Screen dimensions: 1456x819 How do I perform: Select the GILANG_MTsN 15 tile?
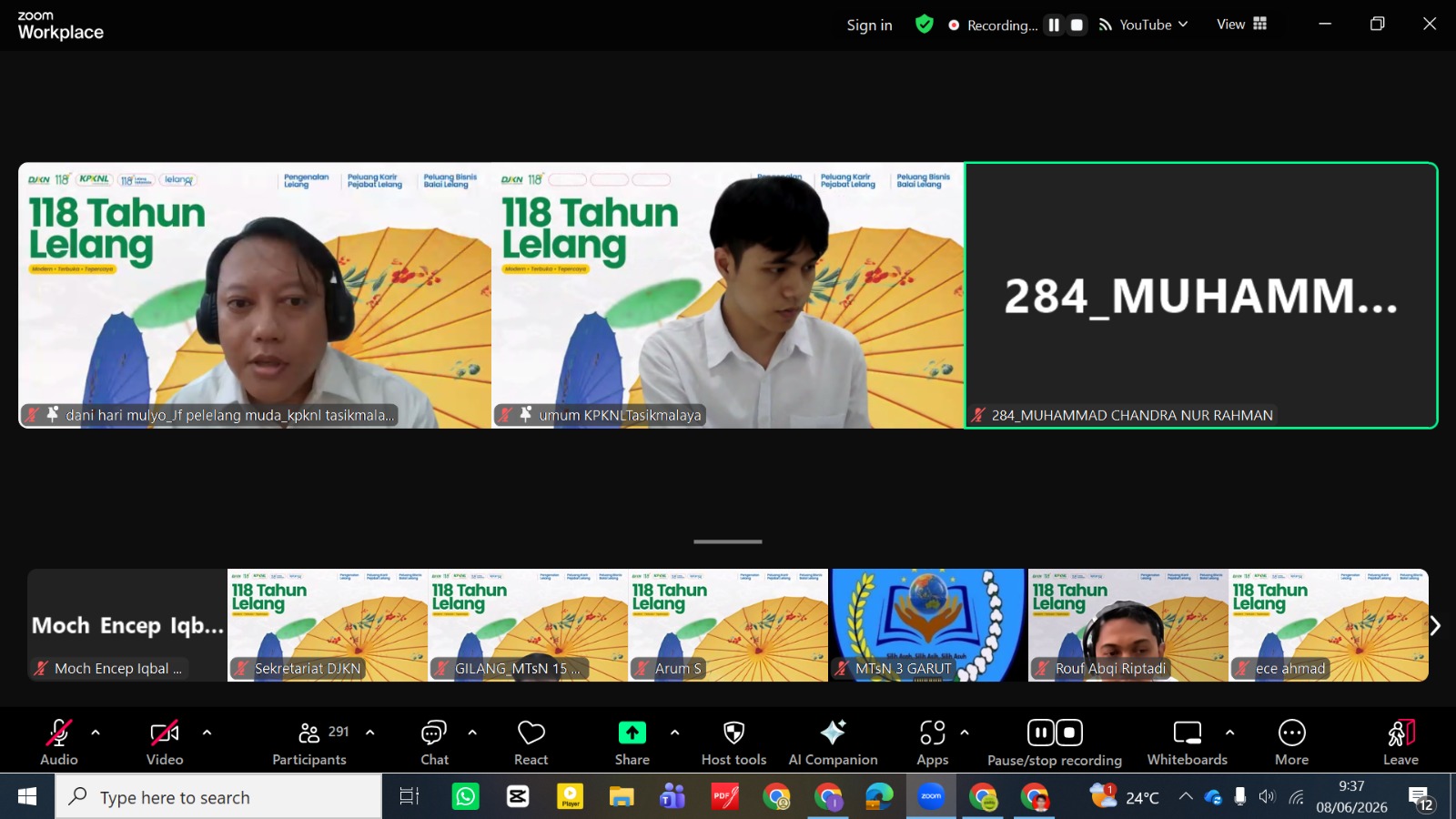coord(528,625)
